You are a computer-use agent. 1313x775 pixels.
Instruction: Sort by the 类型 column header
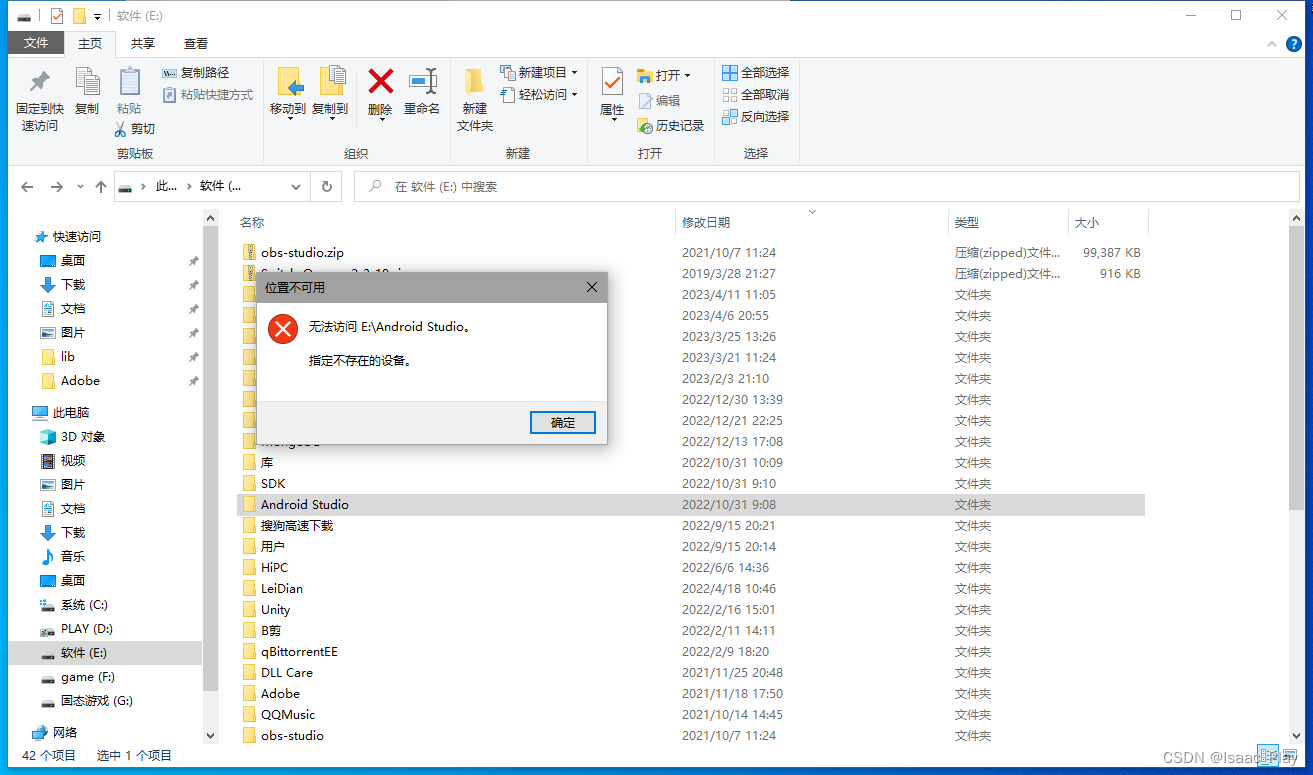click(967, 223)
